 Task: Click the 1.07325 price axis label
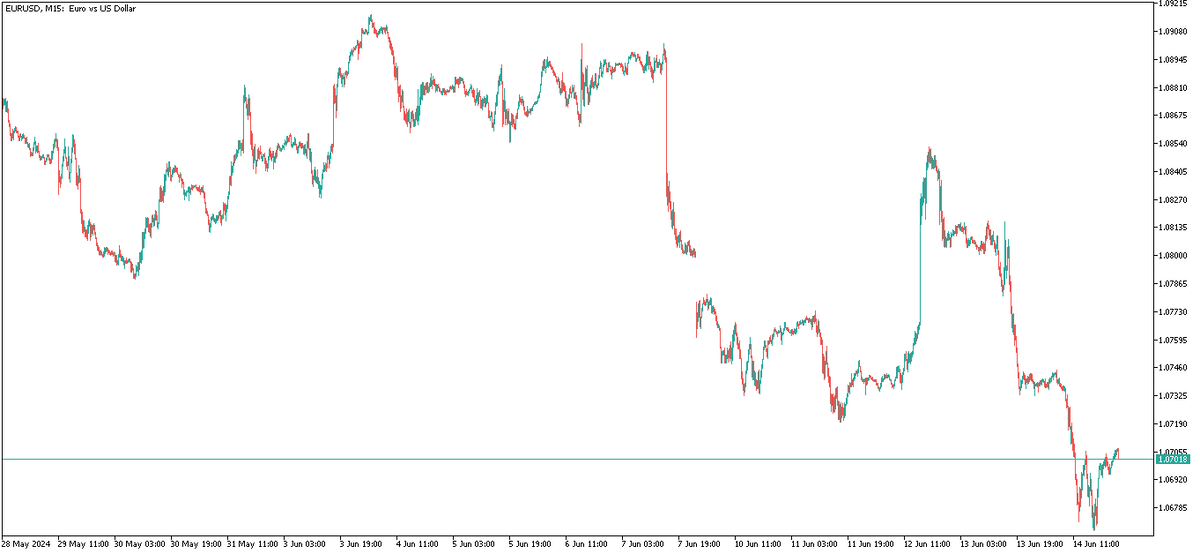[1173, 395]
